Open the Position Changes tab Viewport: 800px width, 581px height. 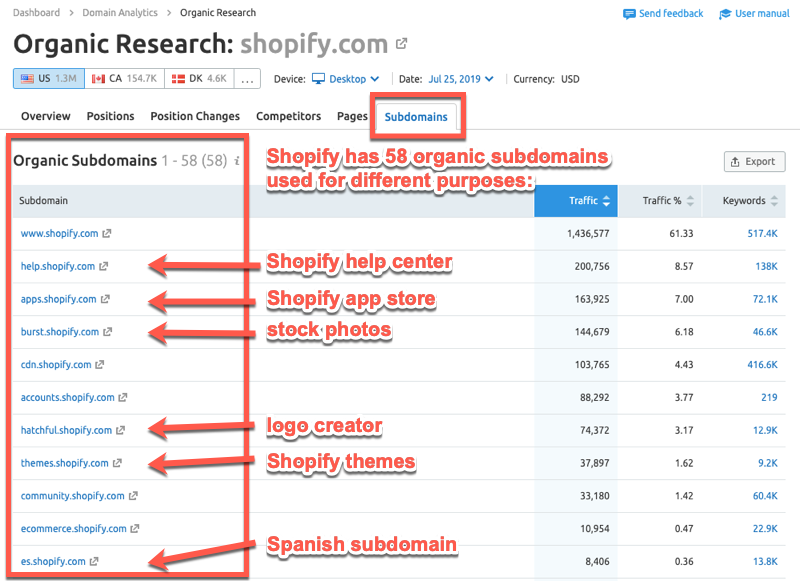pos(194,116)
